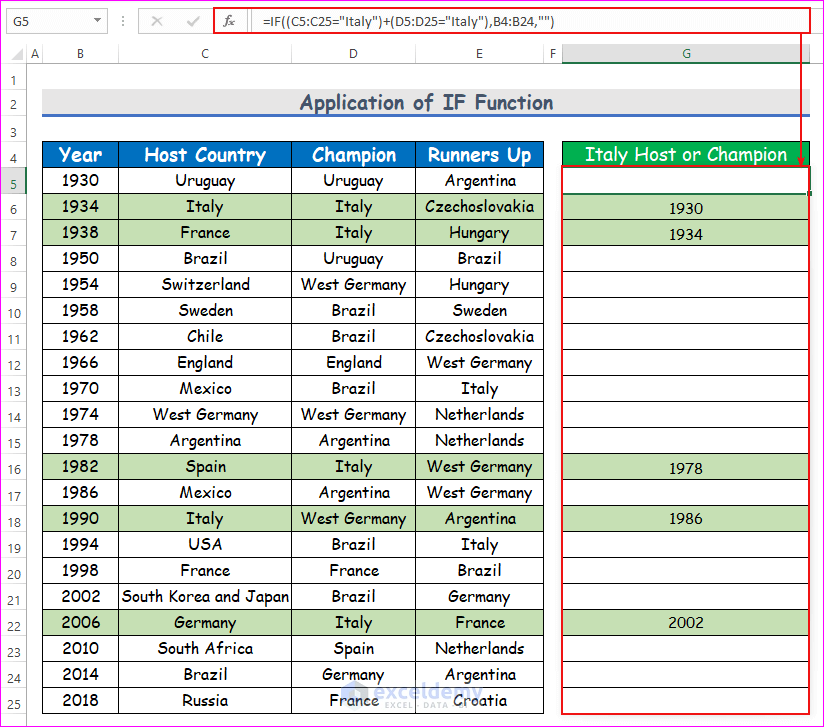Select the active cell G5
The width and height of the screenshot is (824, 727).
[x=686, y=181]
